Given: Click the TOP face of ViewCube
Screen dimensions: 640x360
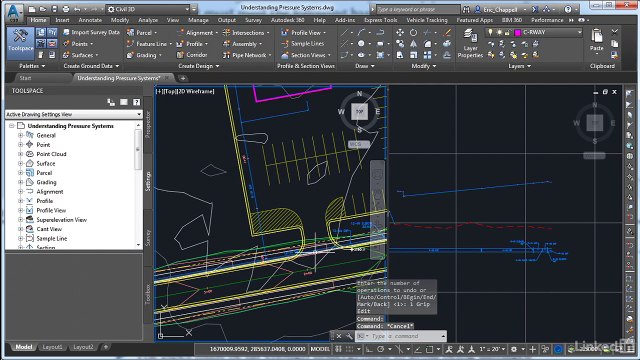Looking at the screenshot, I should (359, 111).
